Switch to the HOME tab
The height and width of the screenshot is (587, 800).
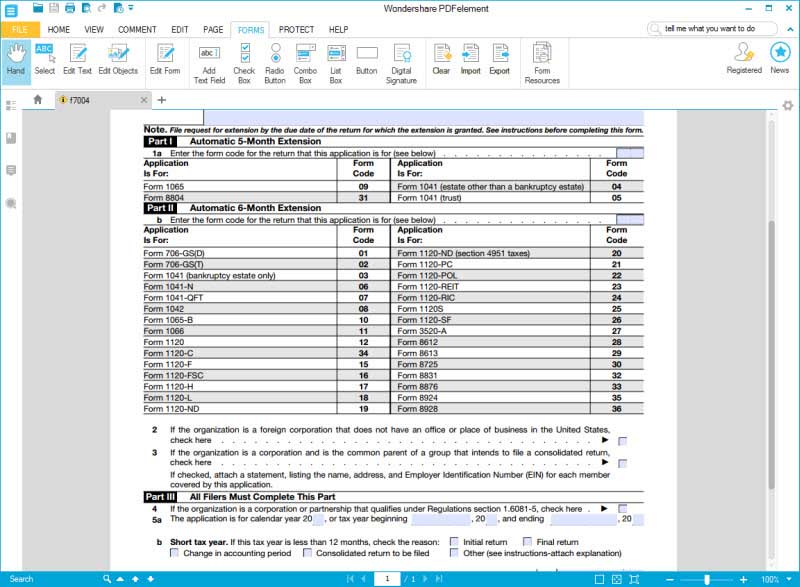(x=59, y=30)
